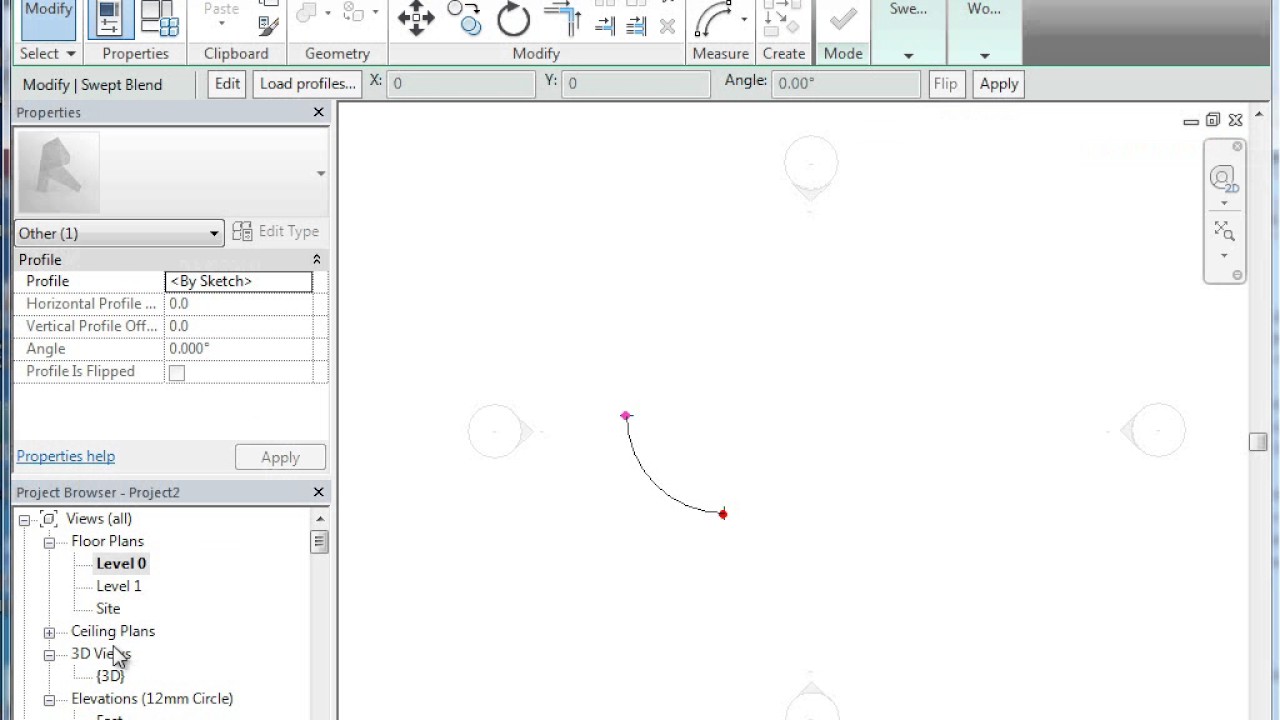Click the Project Browser scrollbar thumb

tap(320, 542)
